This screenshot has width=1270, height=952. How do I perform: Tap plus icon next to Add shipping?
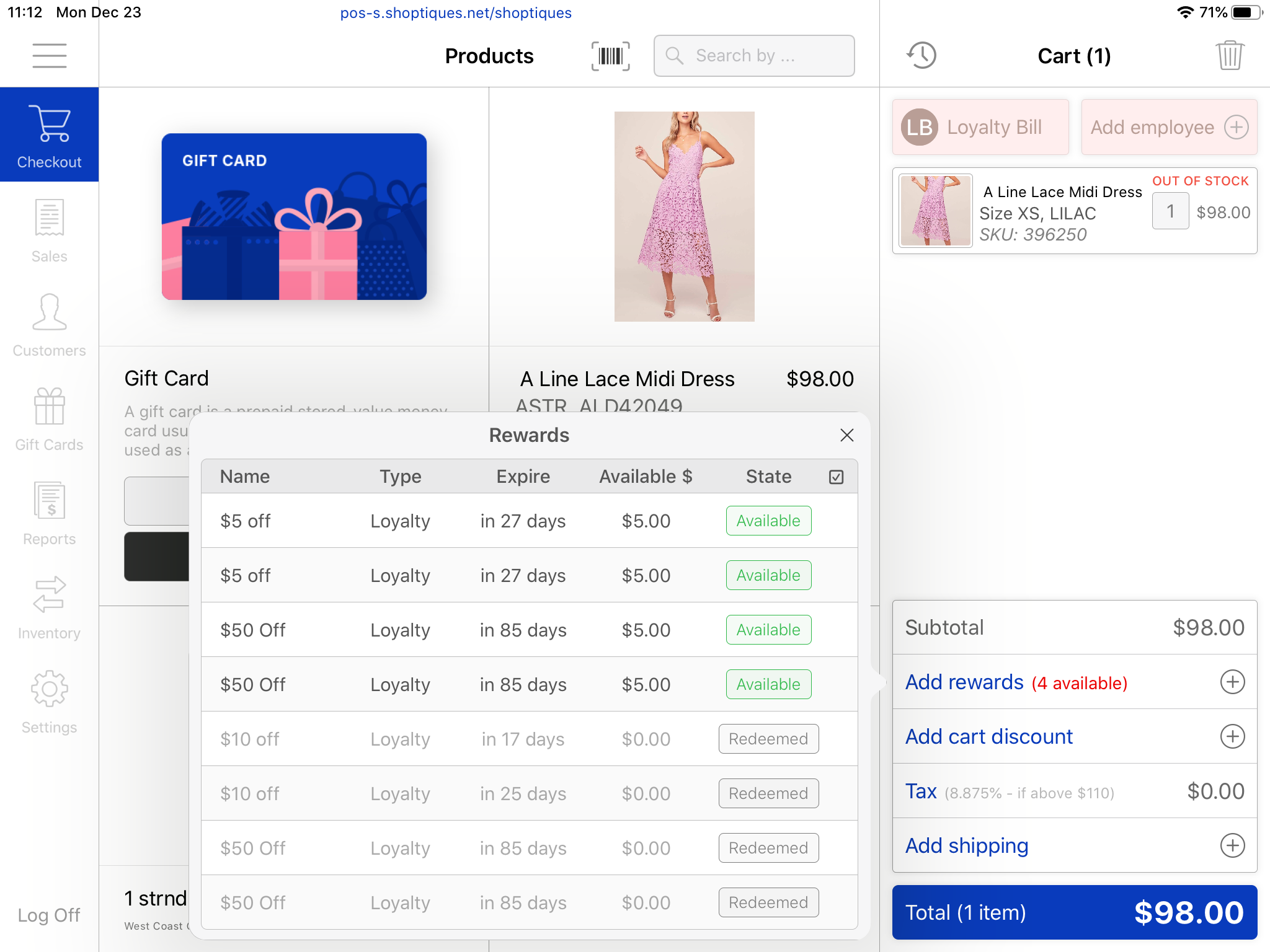click(x=1232, y=845)
